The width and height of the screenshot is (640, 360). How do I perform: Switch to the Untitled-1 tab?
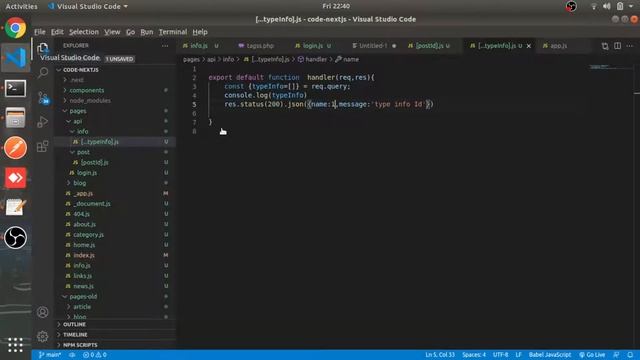pyautogui.click(x=372, y=46)
